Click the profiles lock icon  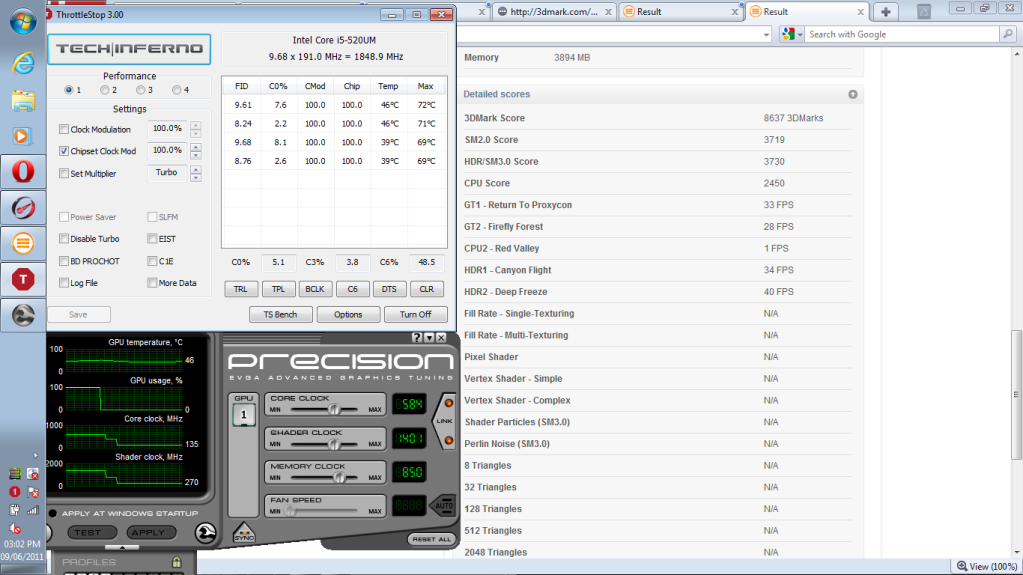[x=177, y=561]
